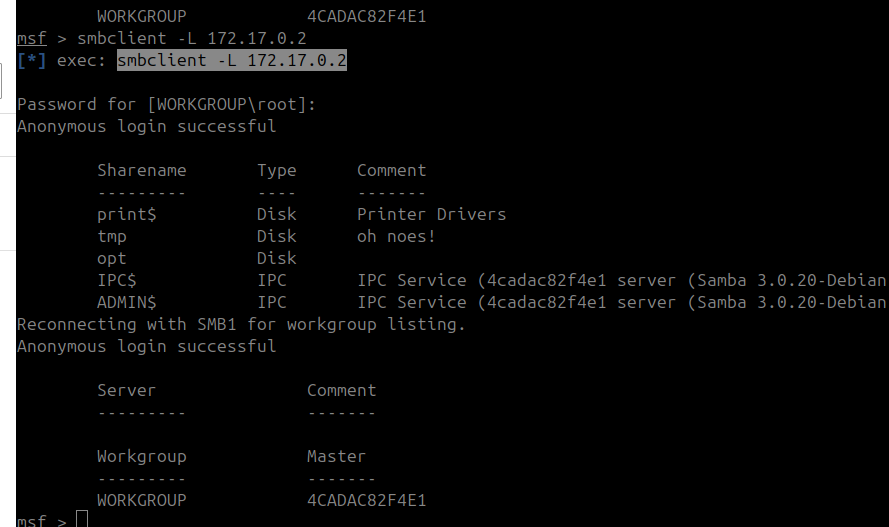Click the Password for [WORKGROUP\root] line
Viewport: 889px width, 527px height.
[x=166, y=104]
